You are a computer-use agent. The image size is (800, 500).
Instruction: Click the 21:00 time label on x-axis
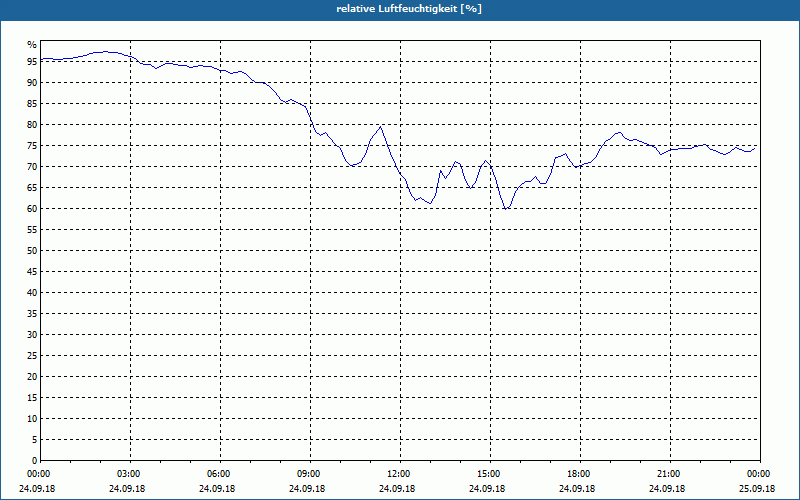tap(670, 474)
